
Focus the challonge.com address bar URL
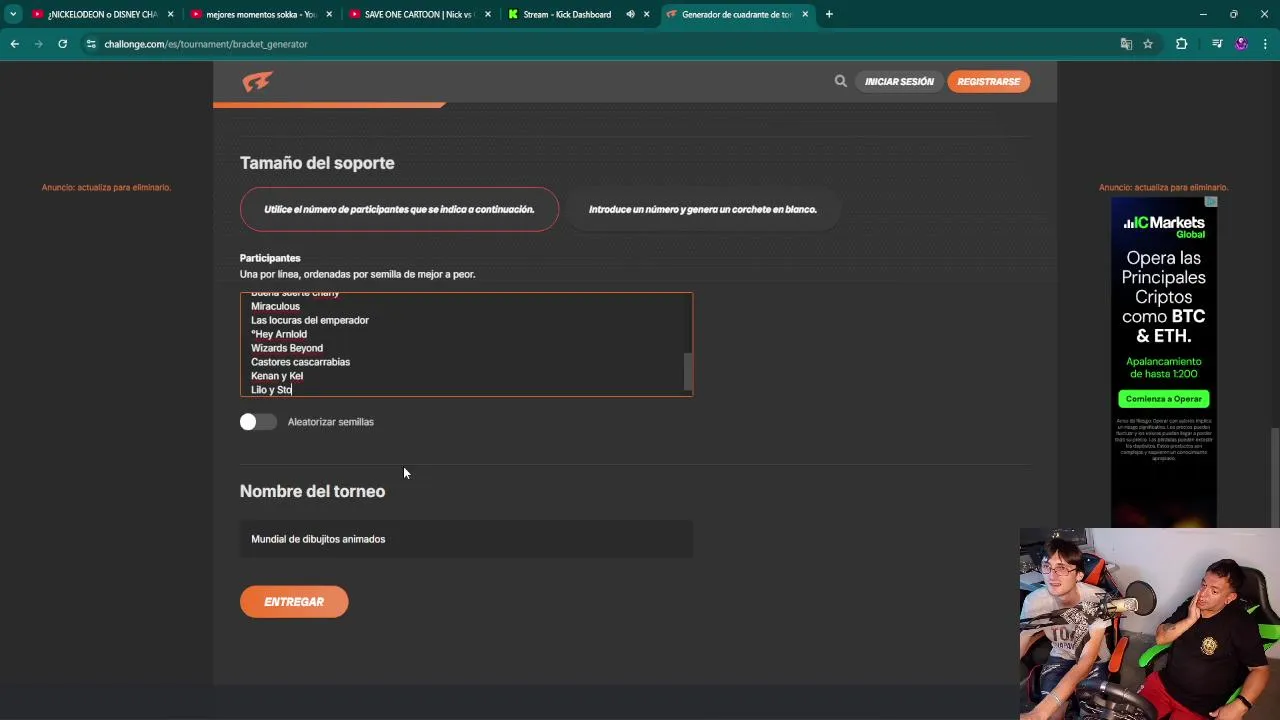click(206, 44)
